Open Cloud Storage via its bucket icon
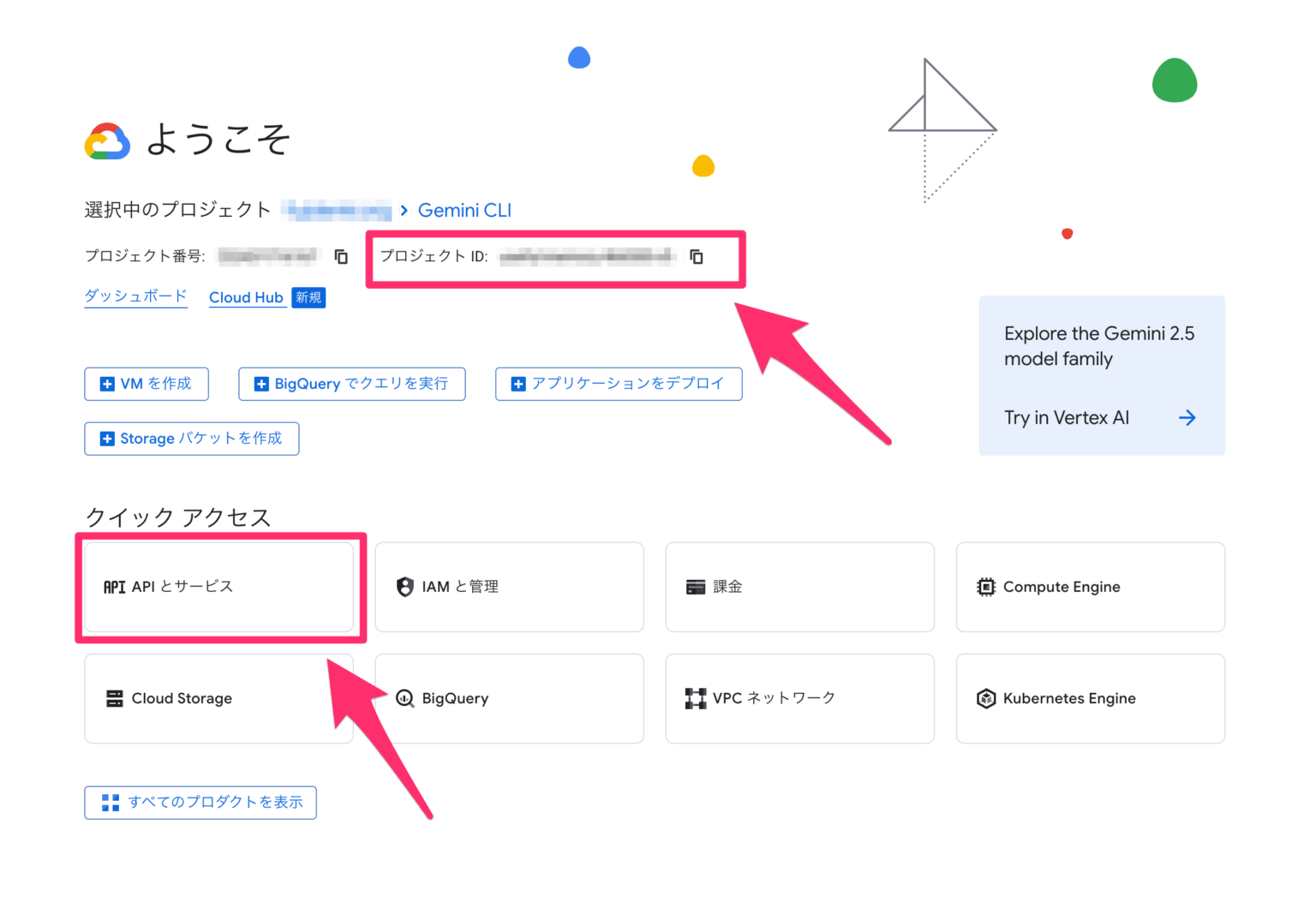Screen dimensions: 1316x908 (114, 698)
